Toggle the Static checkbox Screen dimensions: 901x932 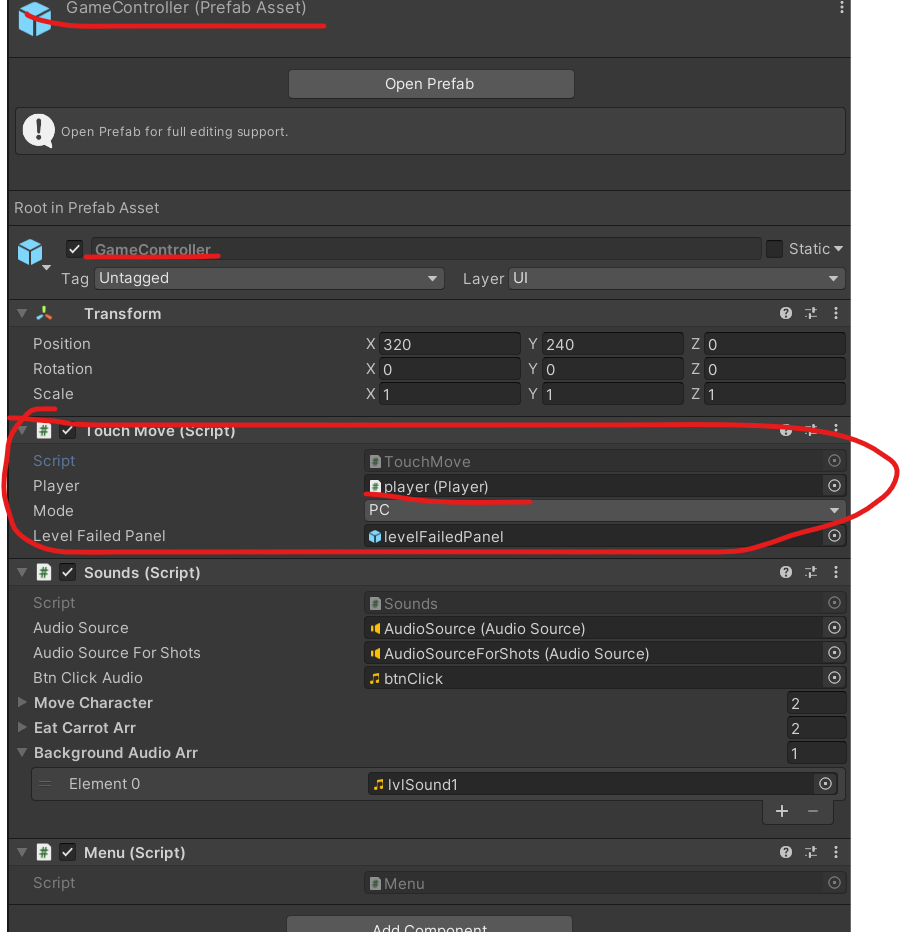(774, 248)
